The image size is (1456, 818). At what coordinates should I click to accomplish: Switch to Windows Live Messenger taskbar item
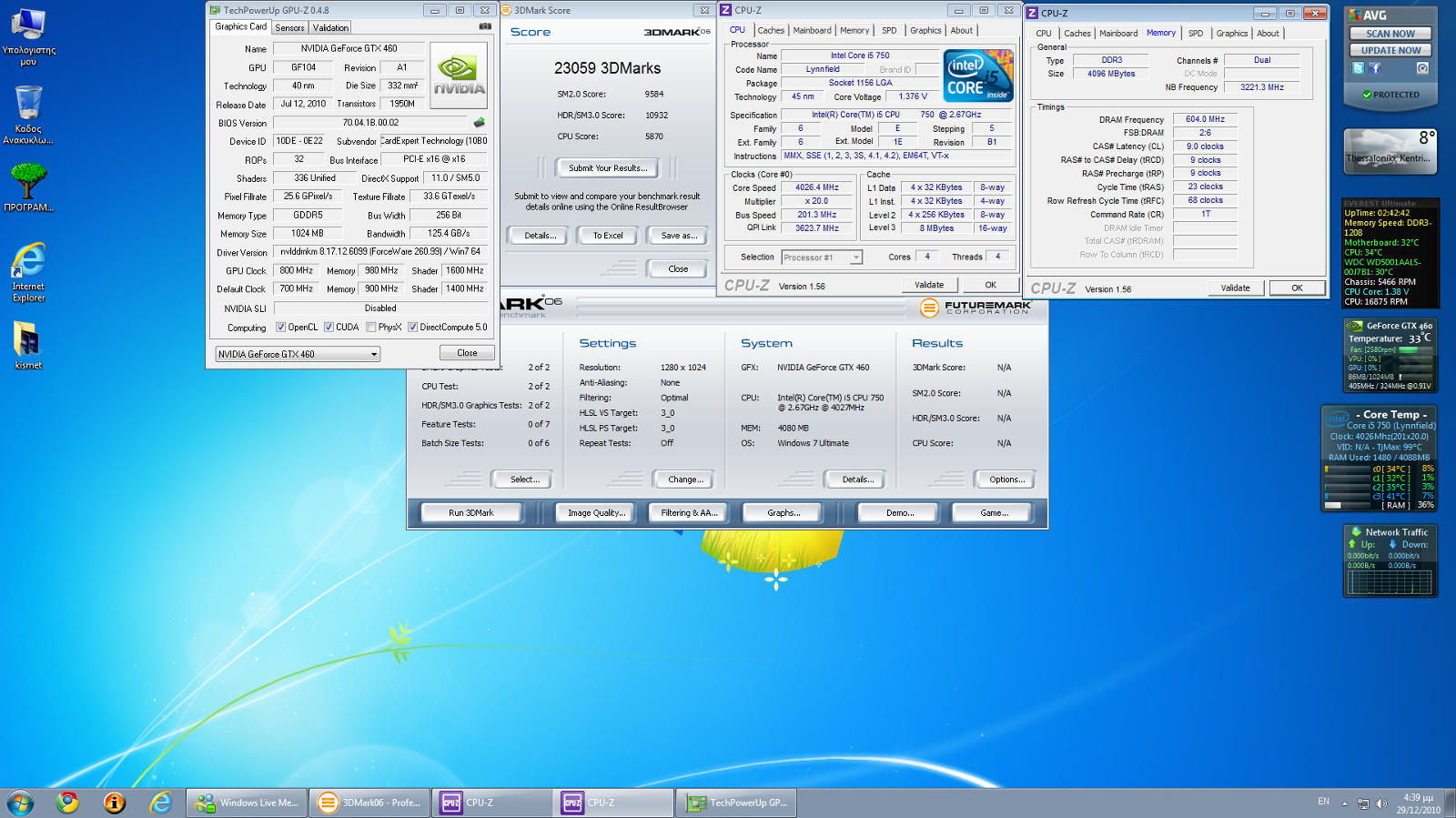246,803
